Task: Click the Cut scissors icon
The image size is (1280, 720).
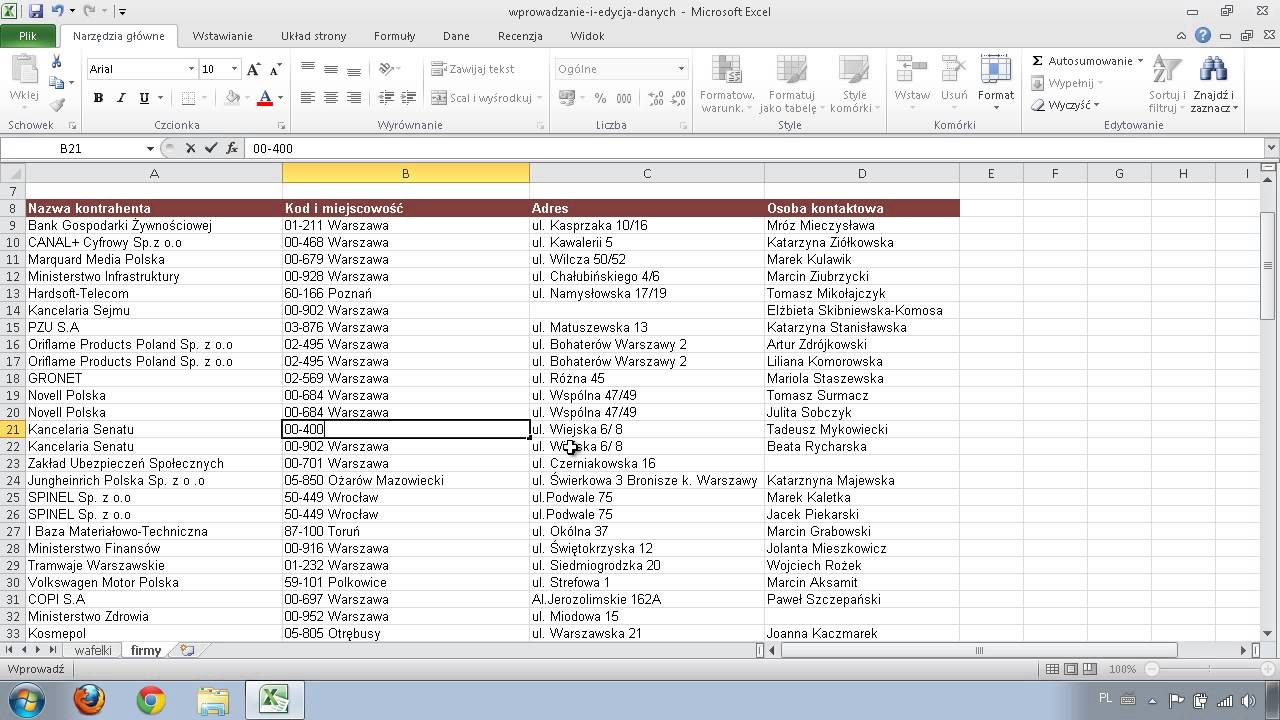Action: click(x=57, y=62)
